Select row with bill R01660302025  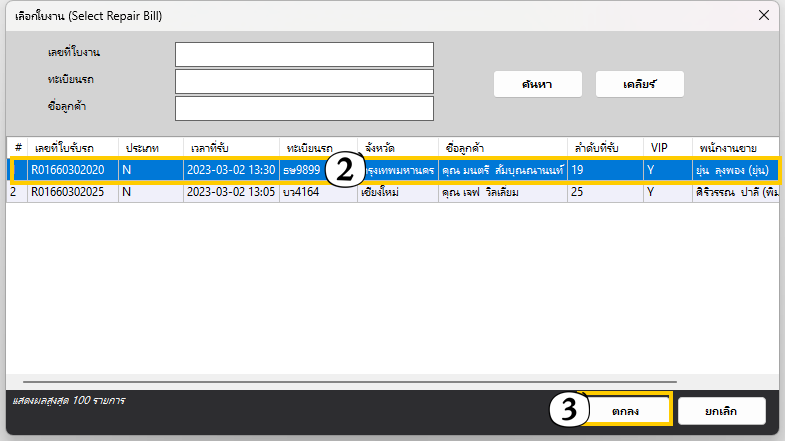click(x=73, y=191)
